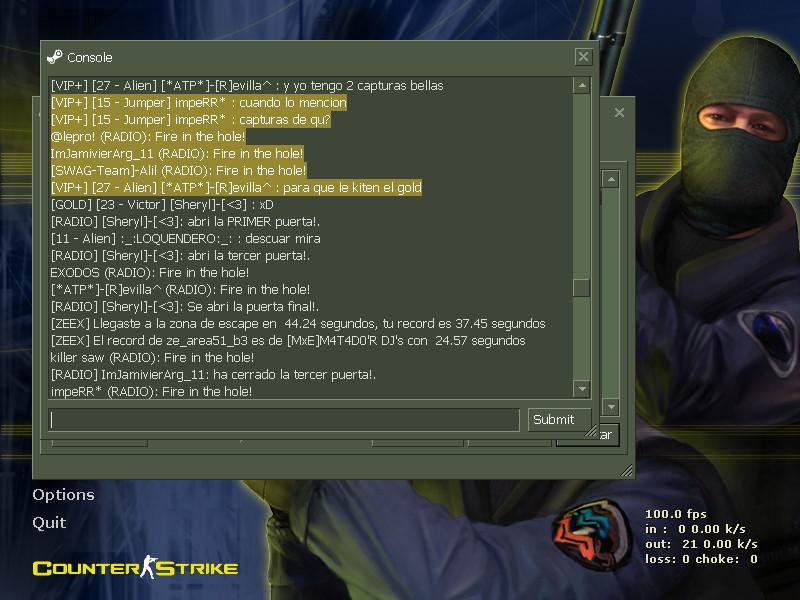The height and width of the screenshot is (600, 800).
Task: Click the line "y yo tengo 2 capturas bellas"
Action: pyautogui.click(x=247, y=86)
